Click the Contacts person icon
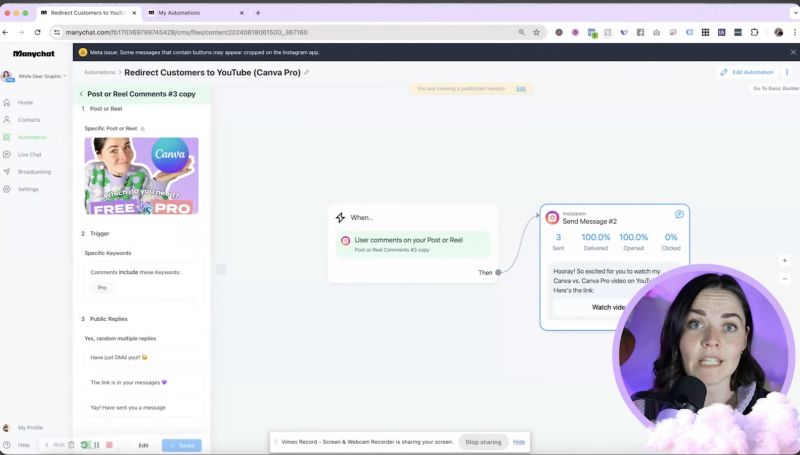800x455 pixels. coord(7,120)
